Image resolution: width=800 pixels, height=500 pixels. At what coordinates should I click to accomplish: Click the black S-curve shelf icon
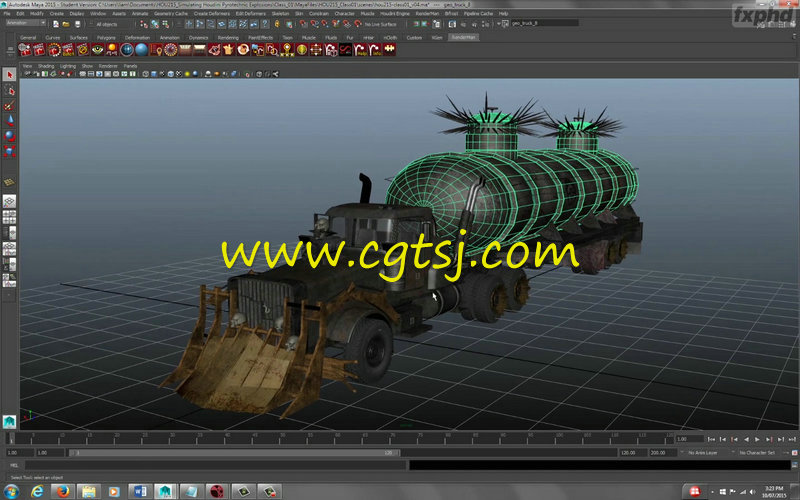345,49
